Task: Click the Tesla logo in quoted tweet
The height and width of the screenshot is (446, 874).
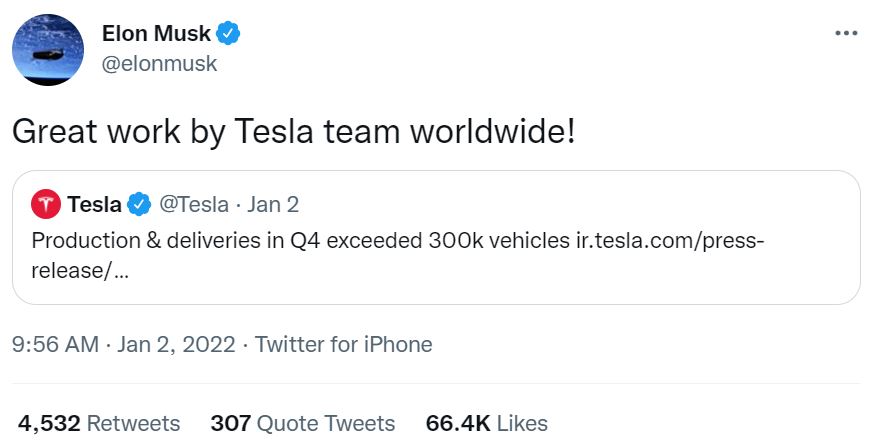Action: click(46, 205)
